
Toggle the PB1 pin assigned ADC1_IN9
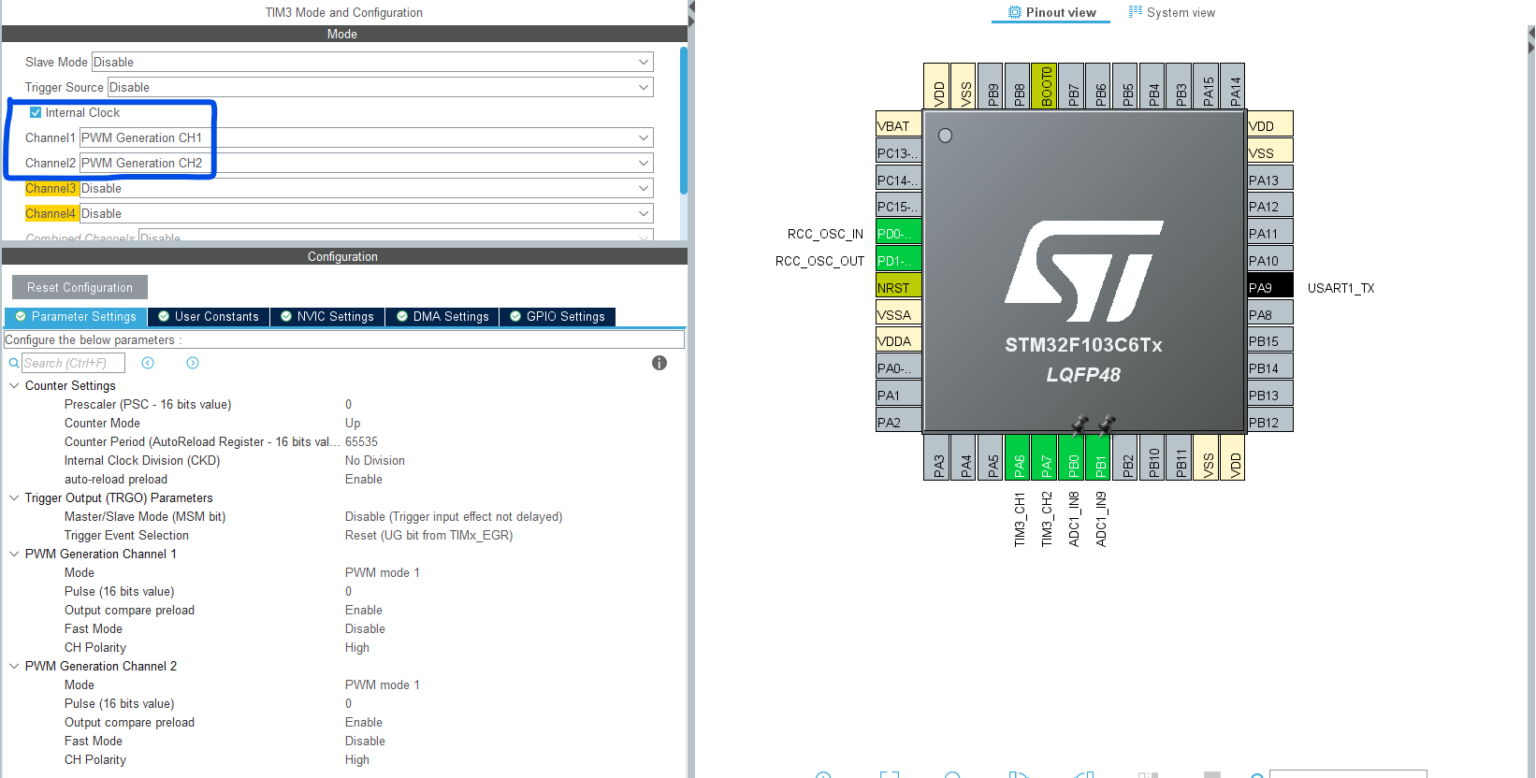click(1098, 461)
